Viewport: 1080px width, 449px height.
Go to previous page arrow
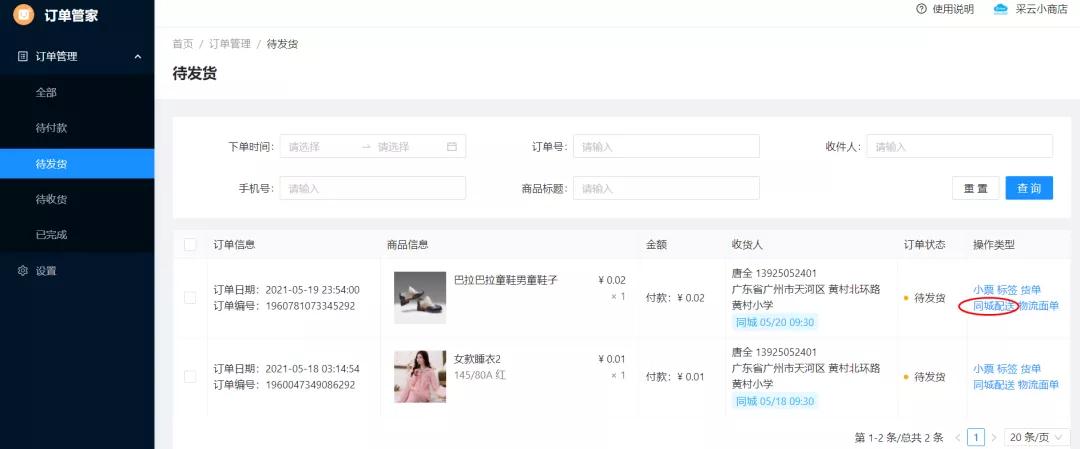pos(958,437)
